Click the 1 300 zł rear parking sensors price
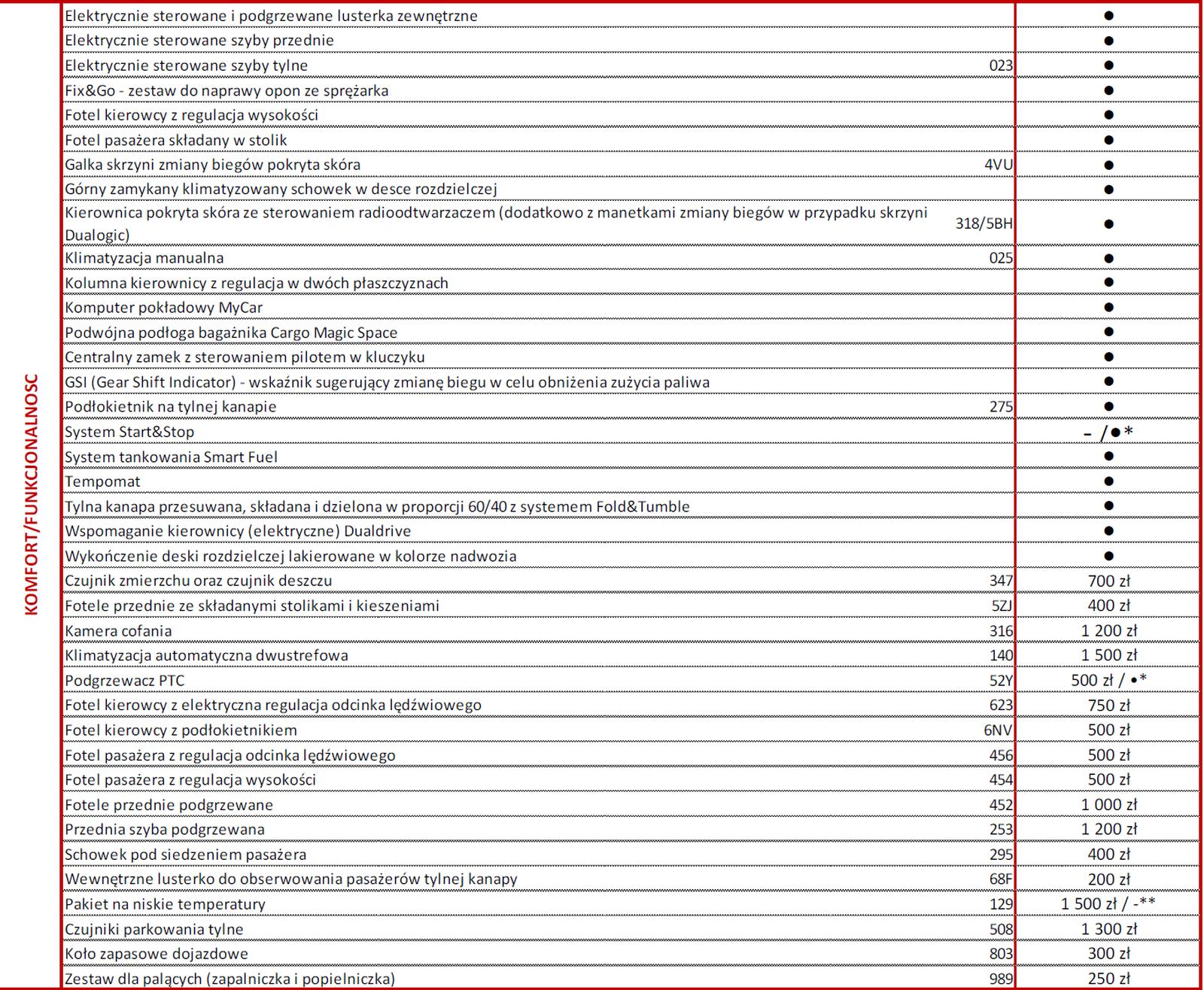Viewport: 1204px width, 990px height. point(1108,928)
